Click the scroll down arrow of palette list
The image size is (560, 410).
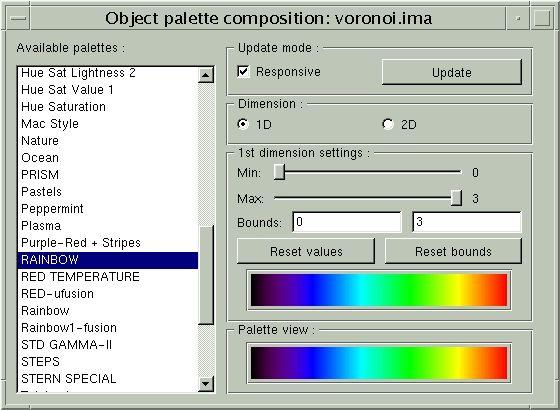[x=206, y=384]
